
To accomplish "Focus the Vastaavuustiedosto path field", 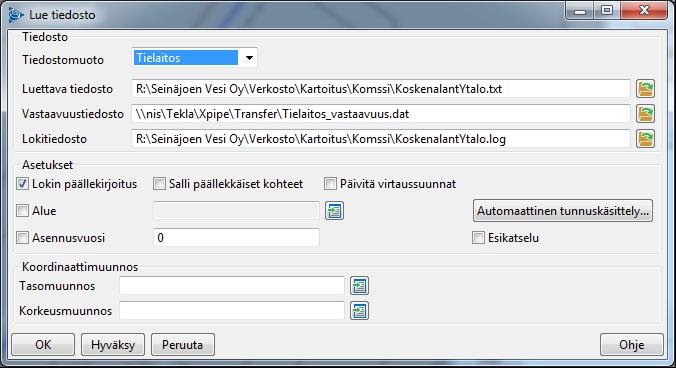I will coord(381,114).
